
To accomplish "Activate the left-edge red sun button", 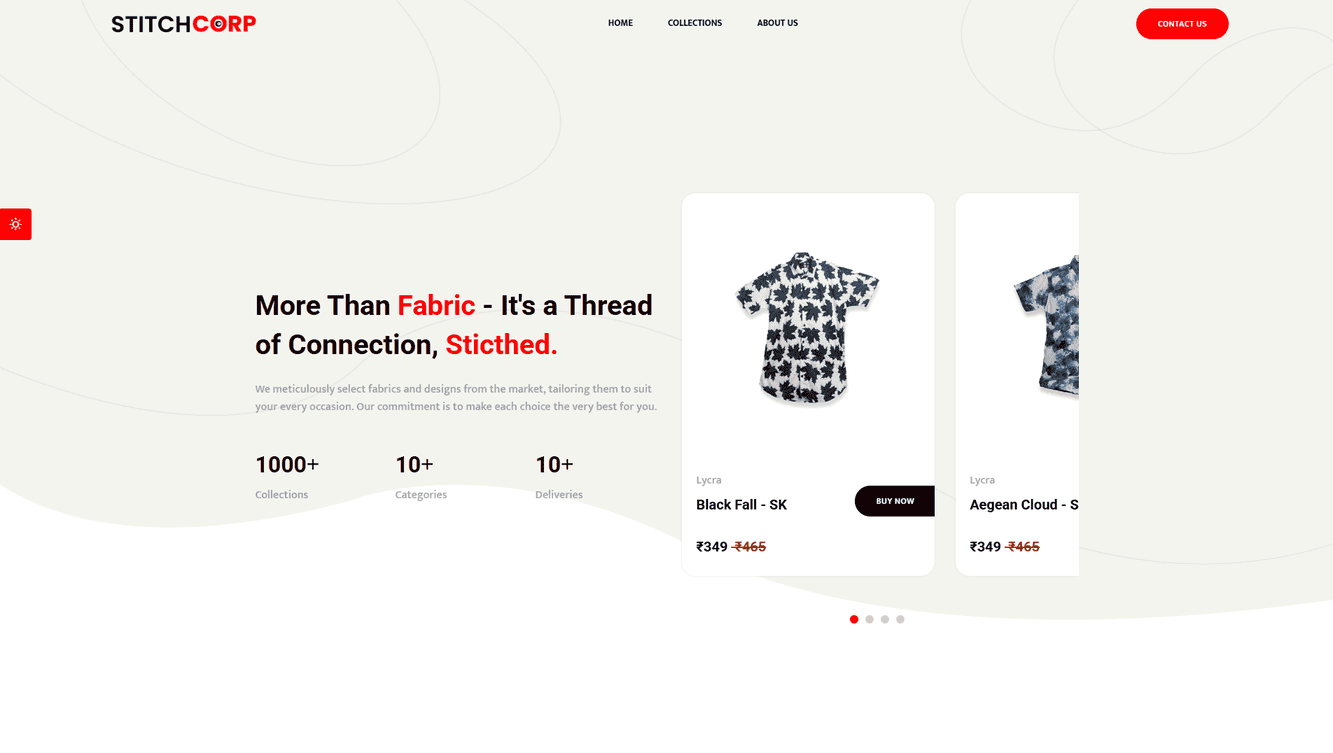I will 15,224.
